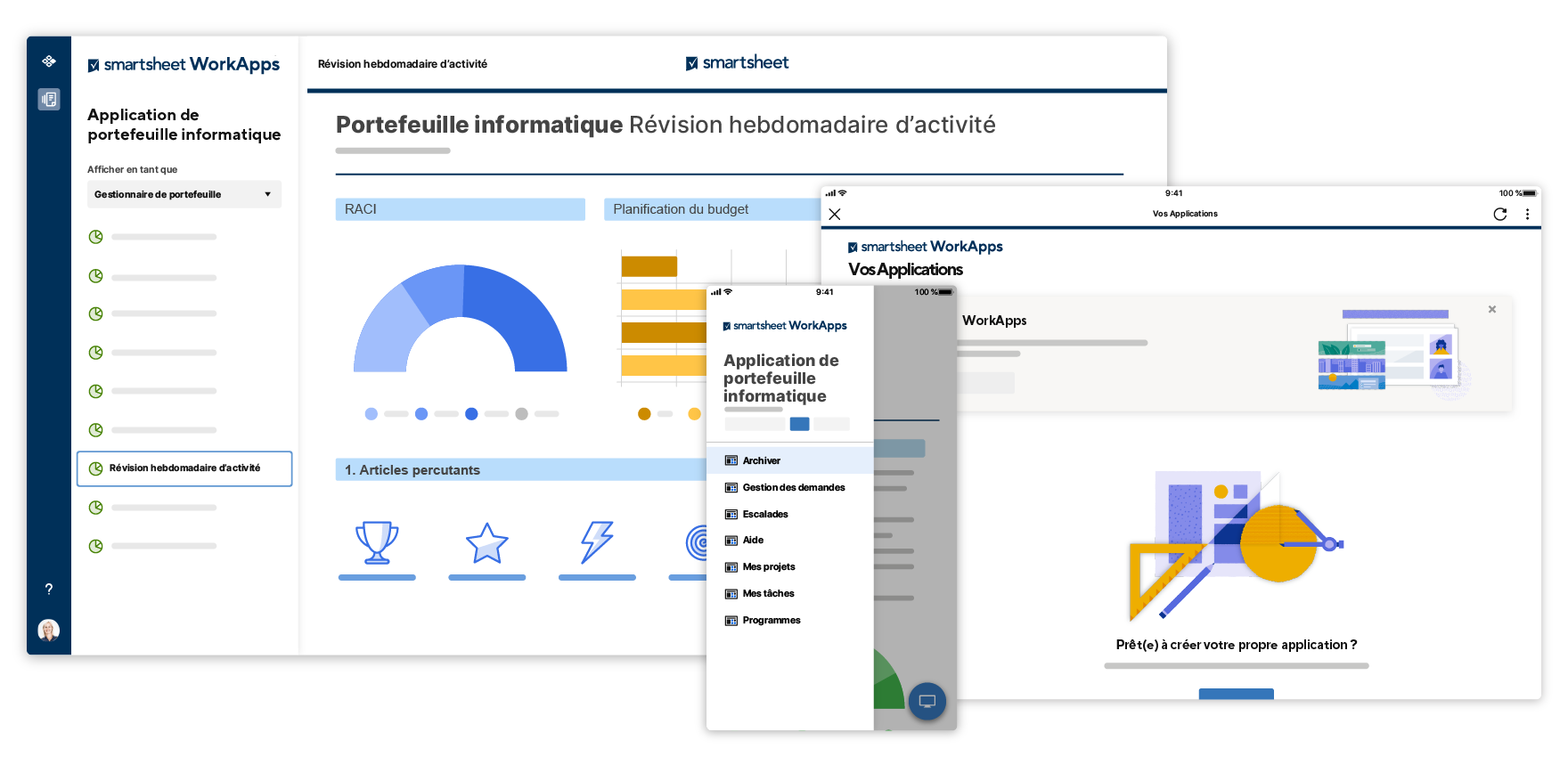The image size is (1568, 781).
Task: Close the tablet 'Vos Applications' view with X
Action: 835,215
